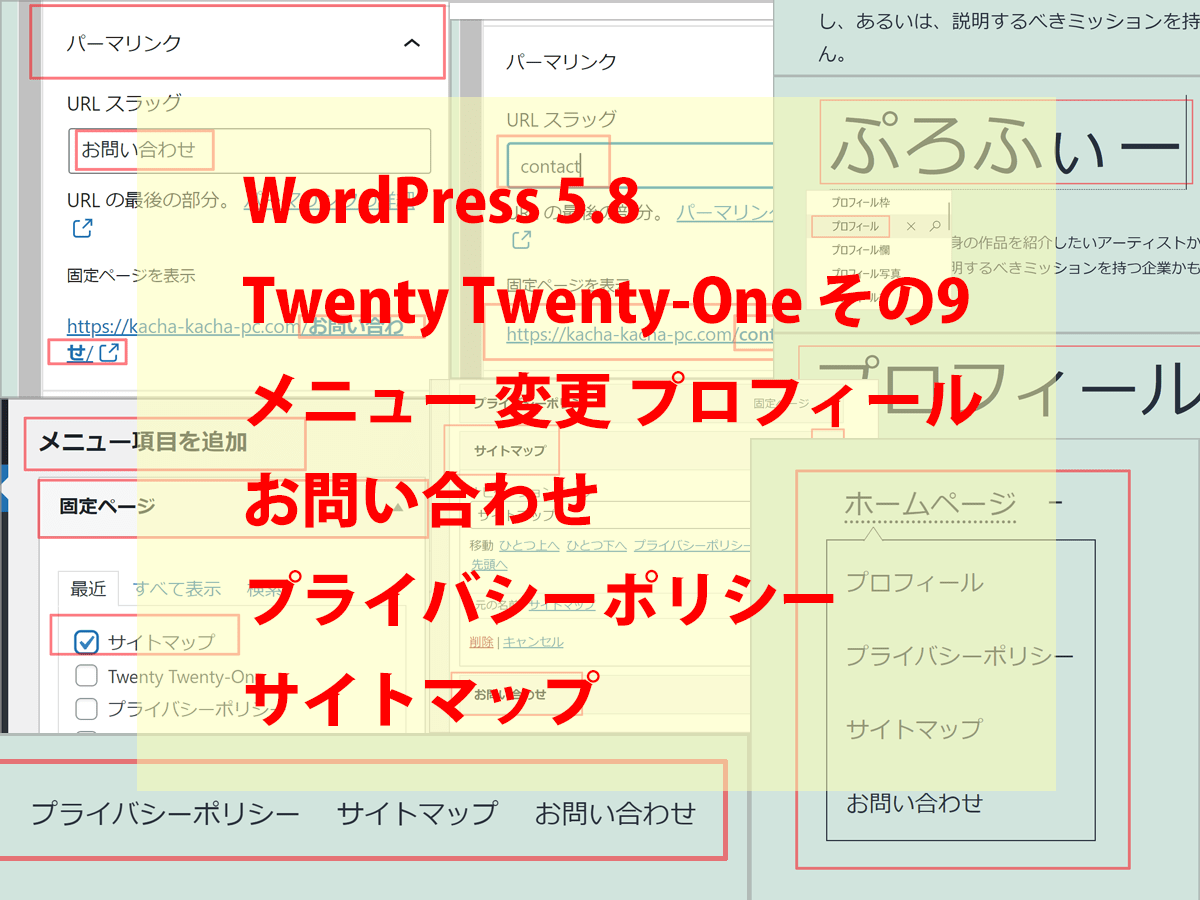Collapse the 固定ページ accordion section
The image size is (1200, 900).
click(233, 507)
